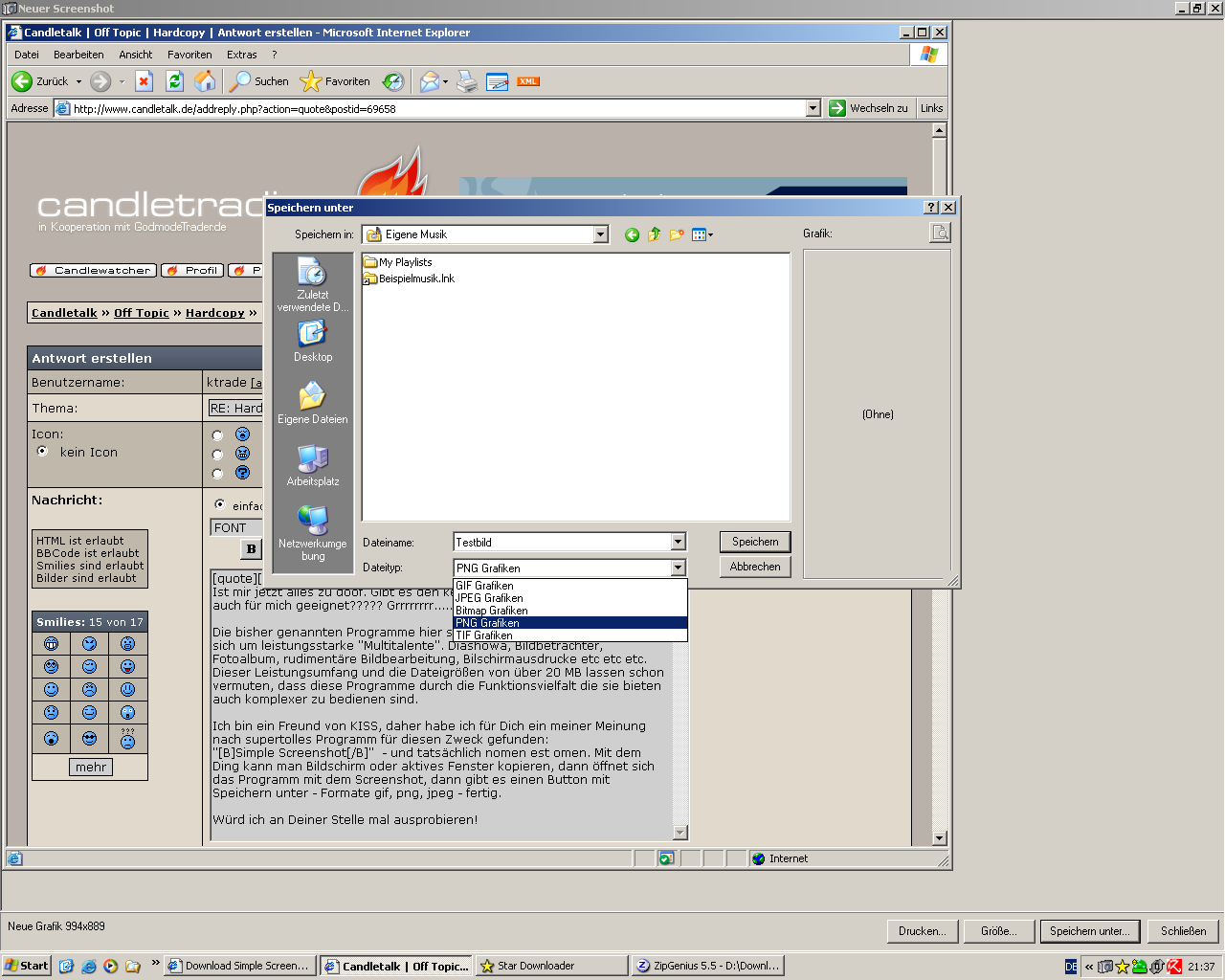1225x980 pixels.
Task: Expand the 'Speichern in' folder dropdown
Action: tap(600, 234)
